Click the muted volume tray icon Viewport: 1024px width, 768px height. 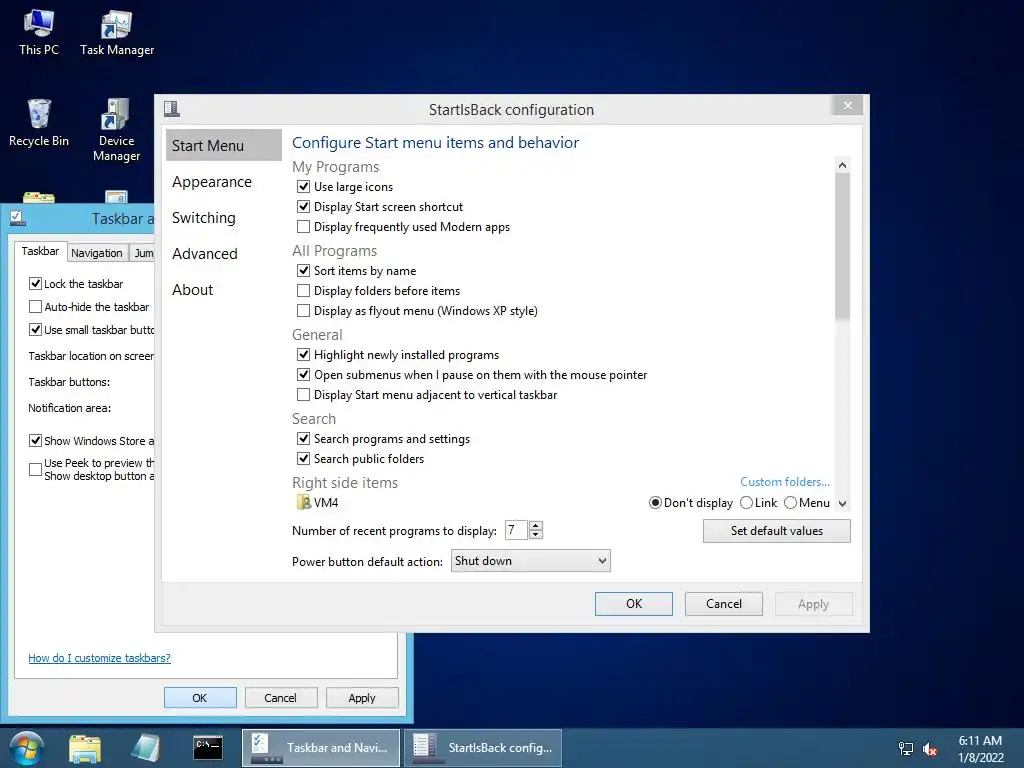(x=930, y=749)
